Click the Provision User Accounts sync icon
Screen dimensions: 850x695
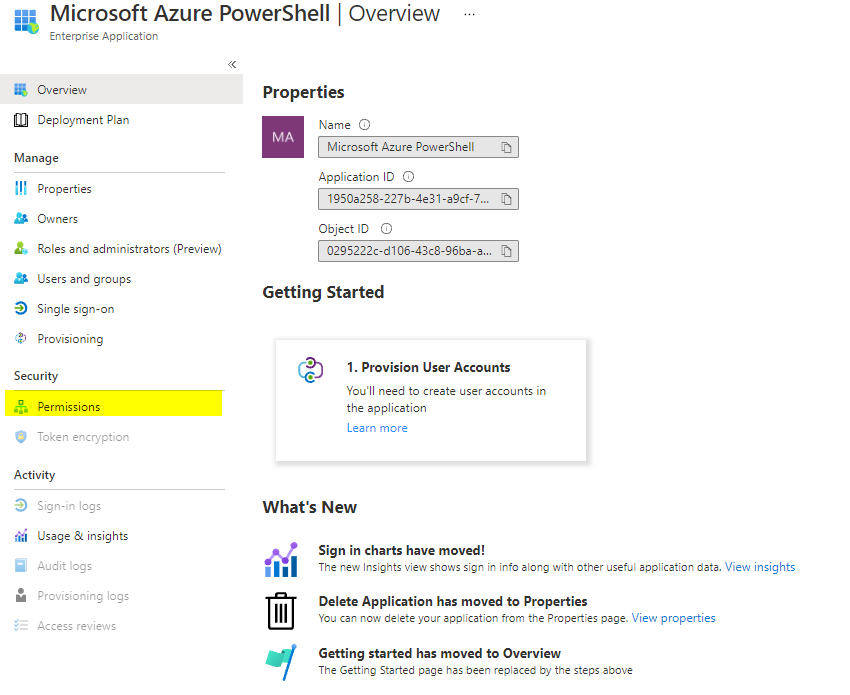[311, 370]
